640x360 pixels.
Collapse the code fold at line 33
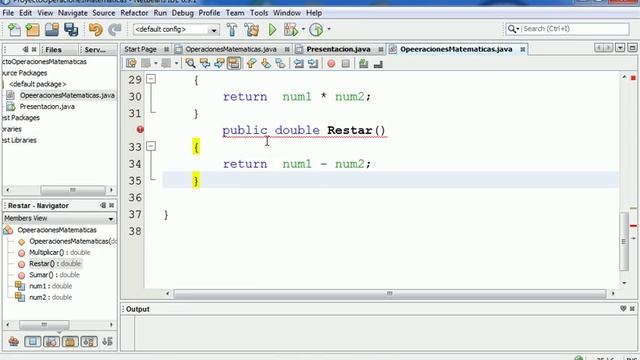[151, 146]
